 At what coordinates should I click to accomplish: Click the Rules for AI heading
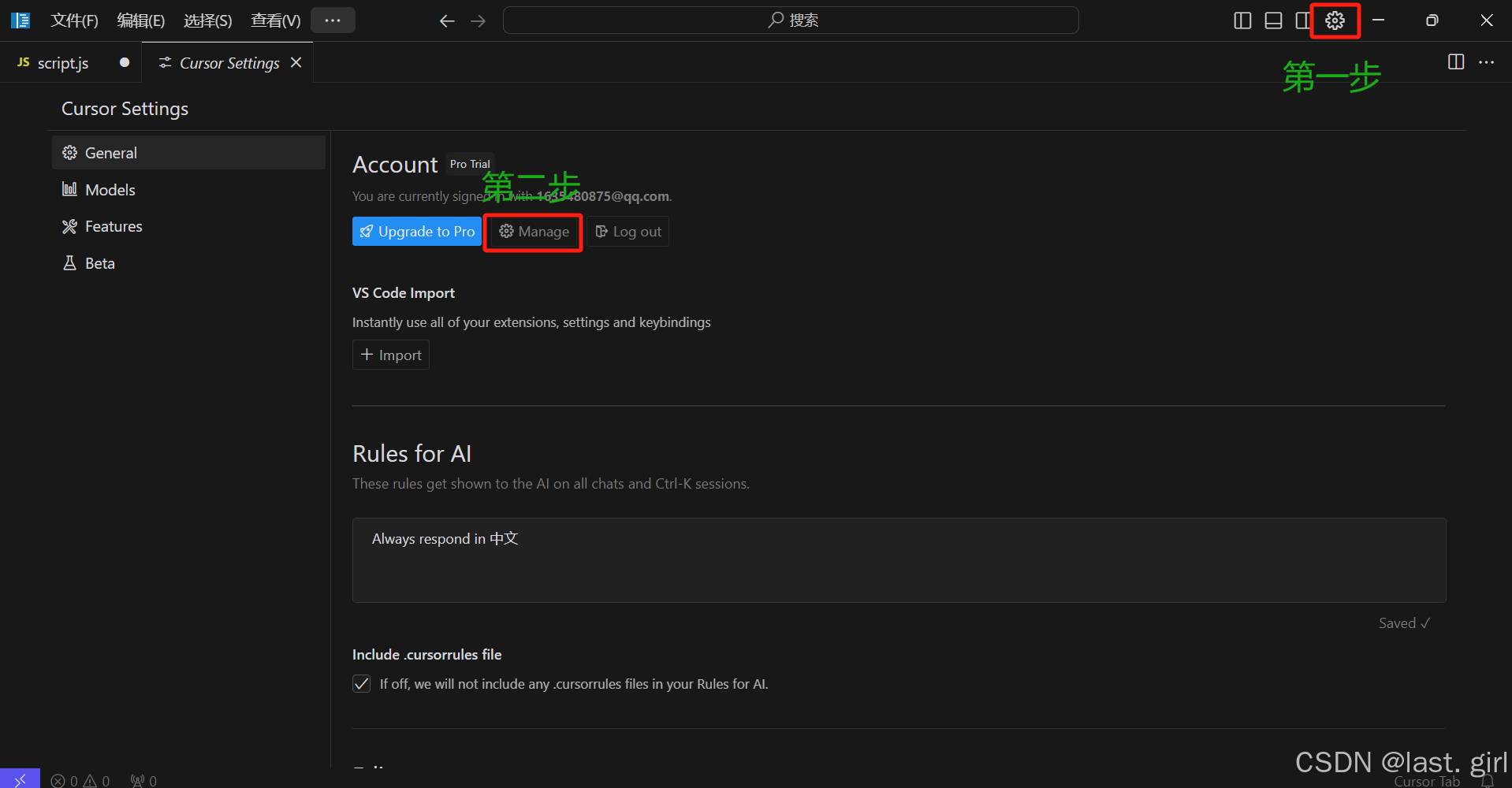coord(412,453)
